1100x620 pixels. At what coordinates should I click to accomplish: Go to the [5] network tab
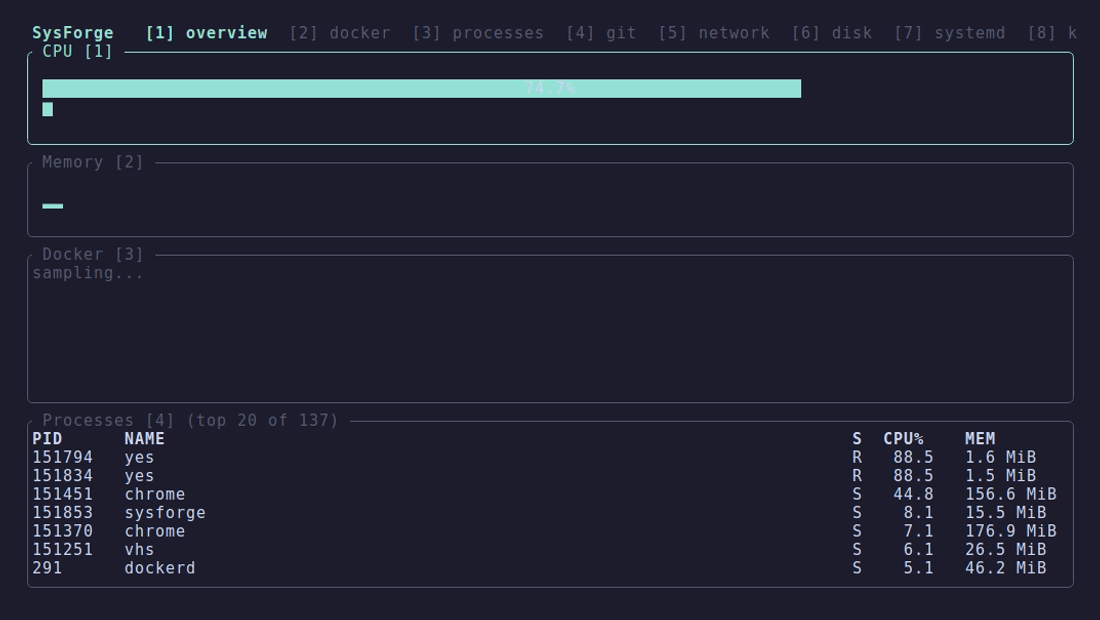713,33
